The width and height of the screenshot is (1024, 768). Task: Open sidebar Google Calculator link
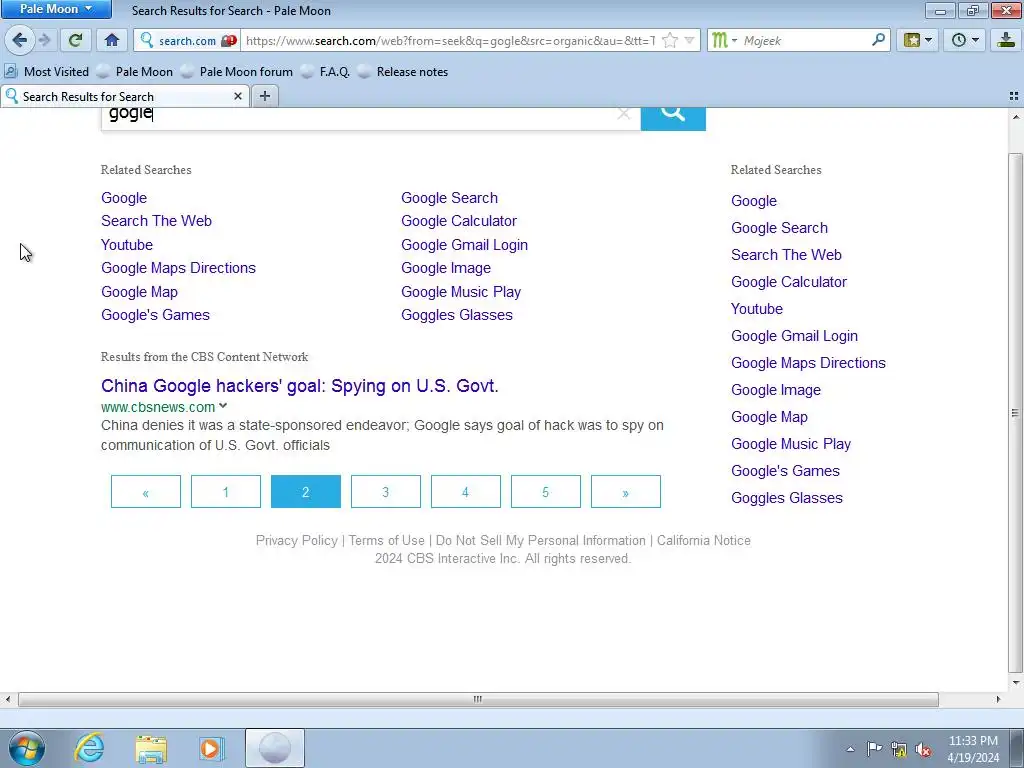(x=789, y=282)
